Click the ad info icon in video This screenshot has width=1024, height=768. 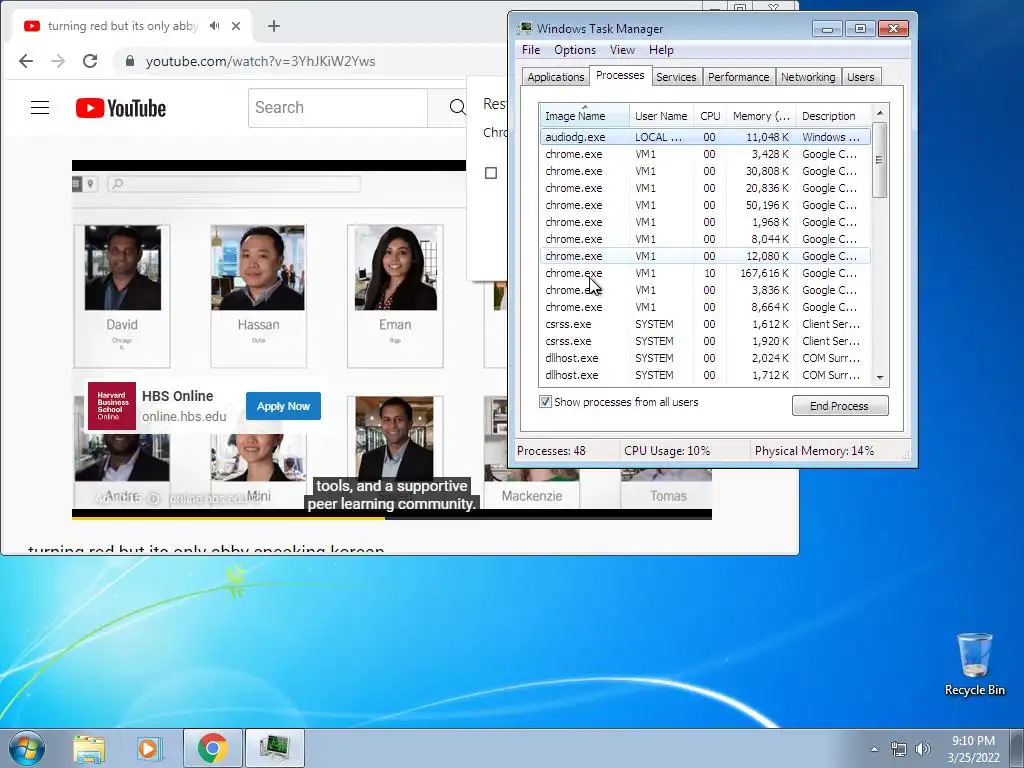coord(153,499)
